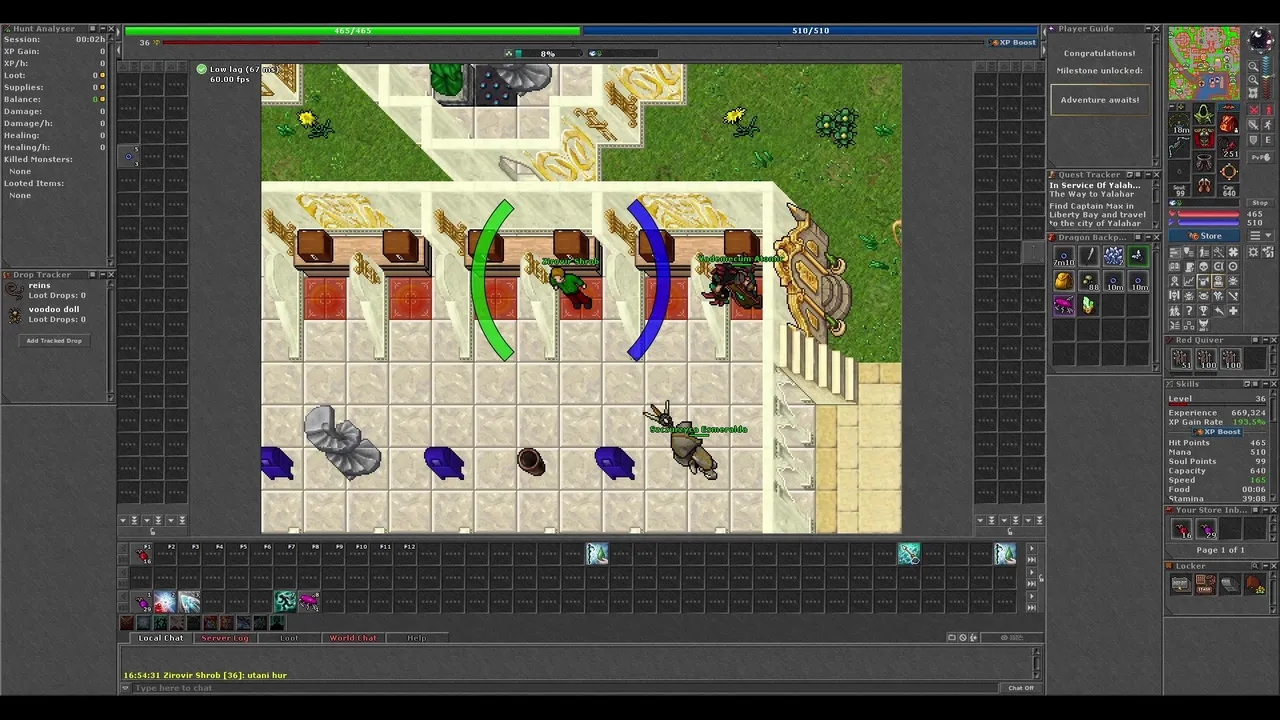
Task: Toggle the expert mode E button
Action: click(x=1267, y=141)
